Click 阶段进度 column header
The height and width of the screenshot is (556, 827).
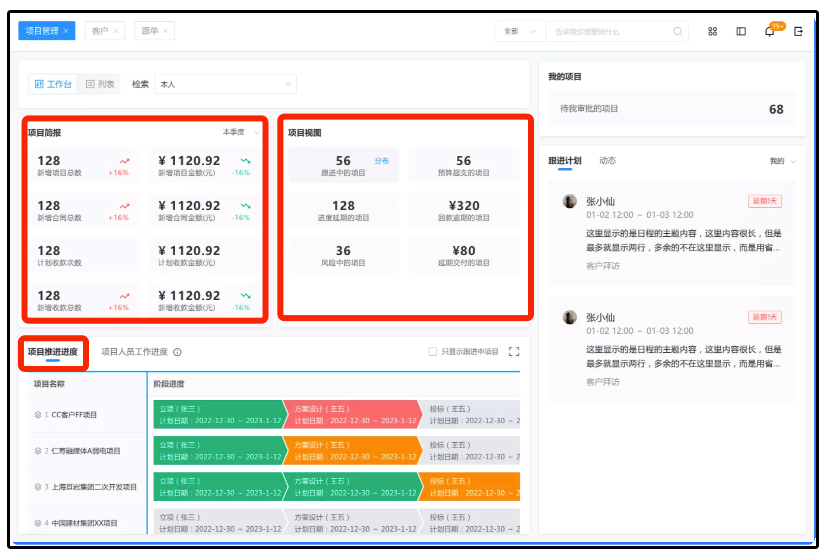coord(169,384)
